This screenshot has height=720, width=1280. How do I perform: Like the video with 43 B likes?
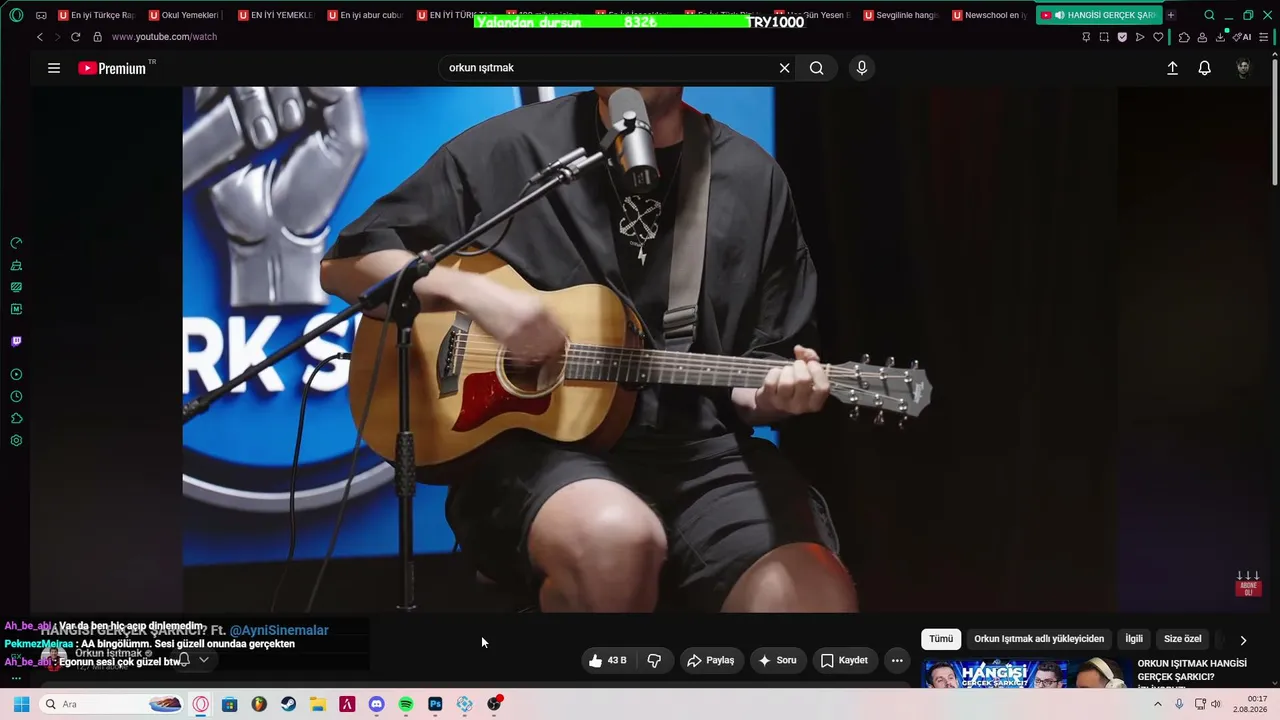608,660
